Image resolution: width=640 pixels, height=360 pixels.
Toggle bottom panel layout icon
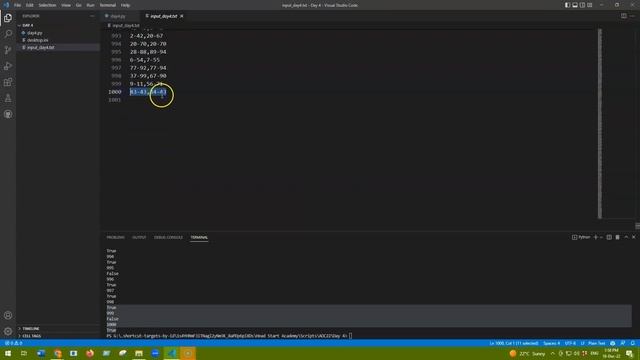click(575, 5)
